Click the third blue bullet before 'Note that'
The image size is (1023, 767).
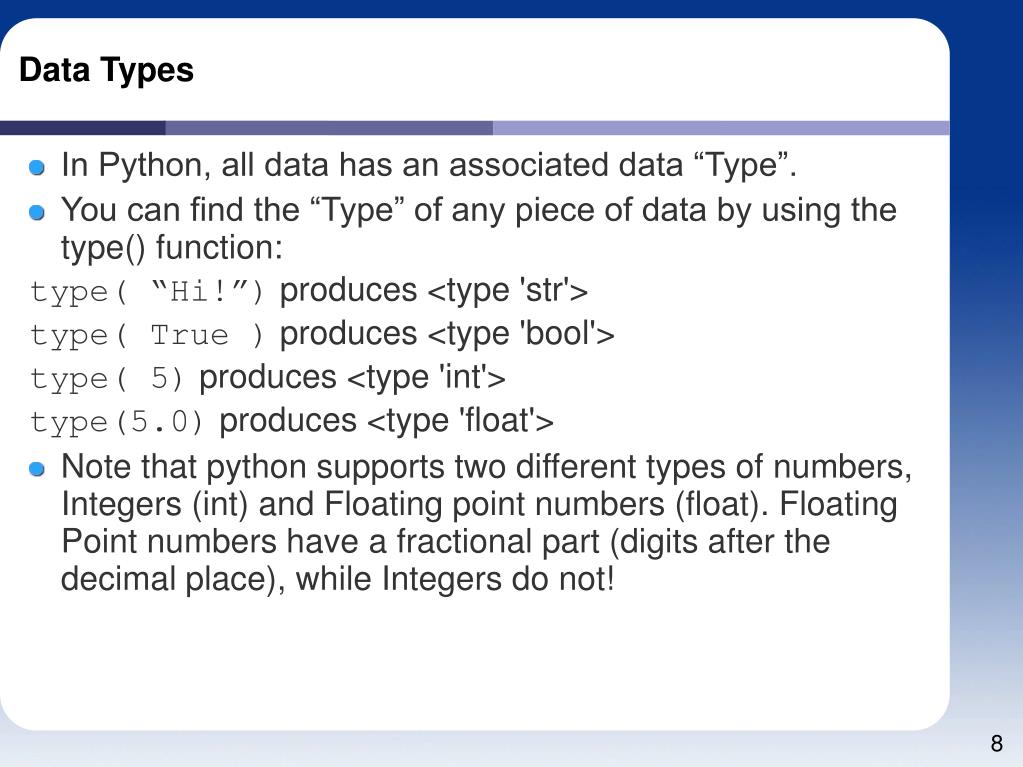37,469
